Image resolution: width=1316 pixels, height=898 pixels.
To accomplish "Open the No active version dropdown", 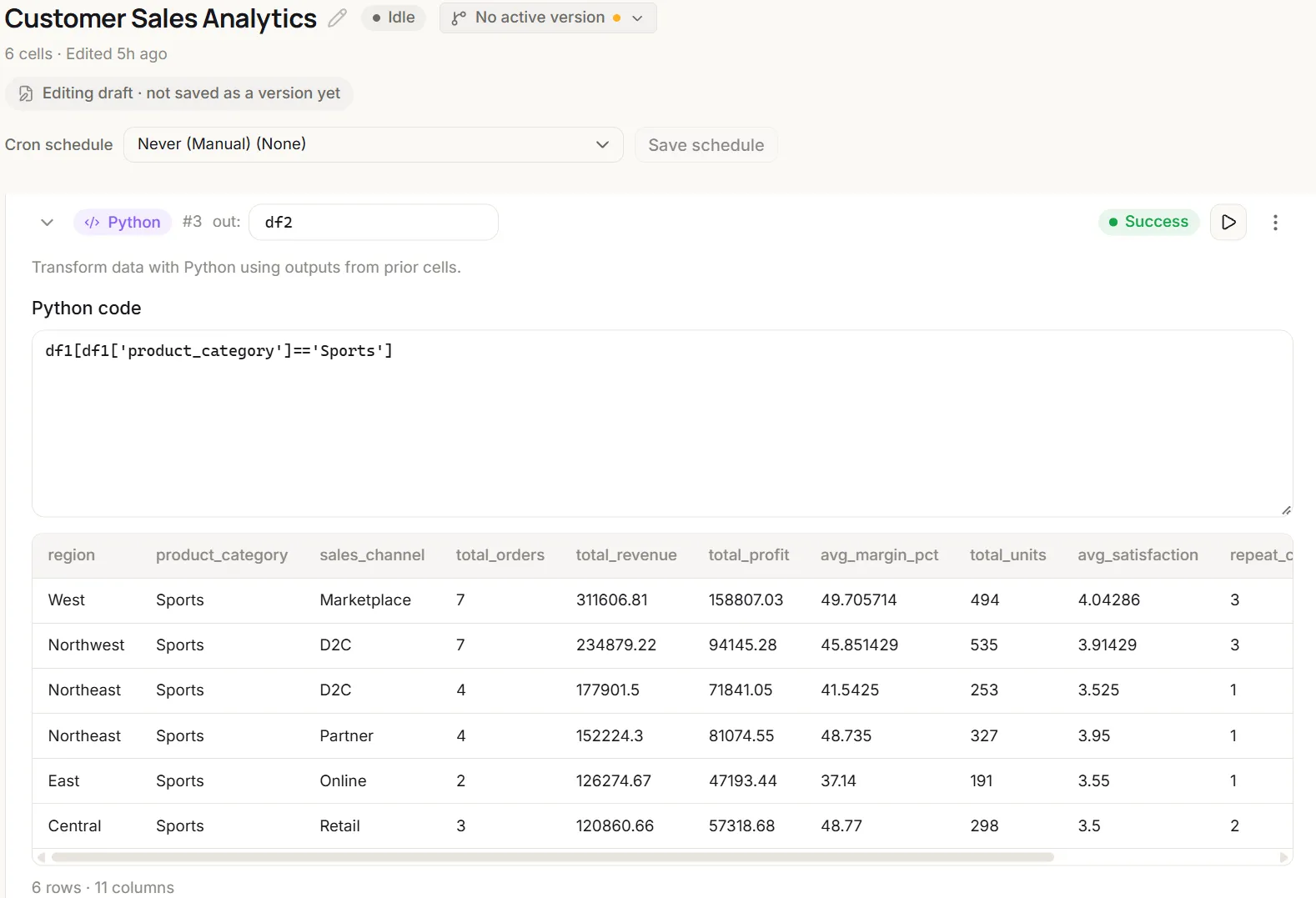I will (x=548, y=18).
